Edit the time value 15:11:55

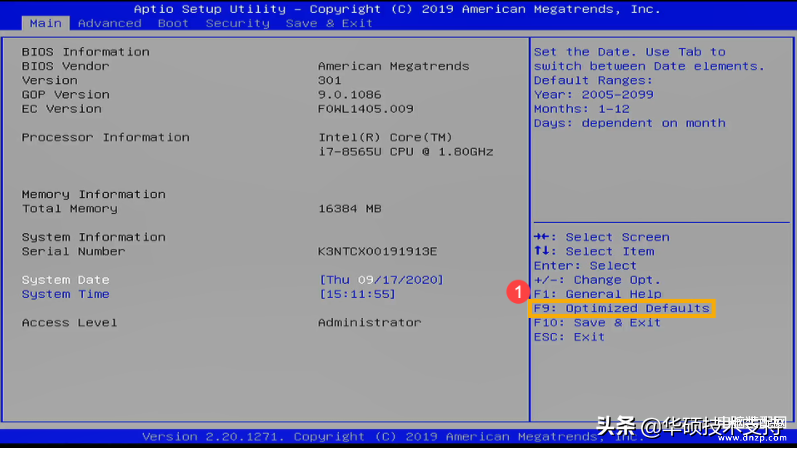point(357,294)
